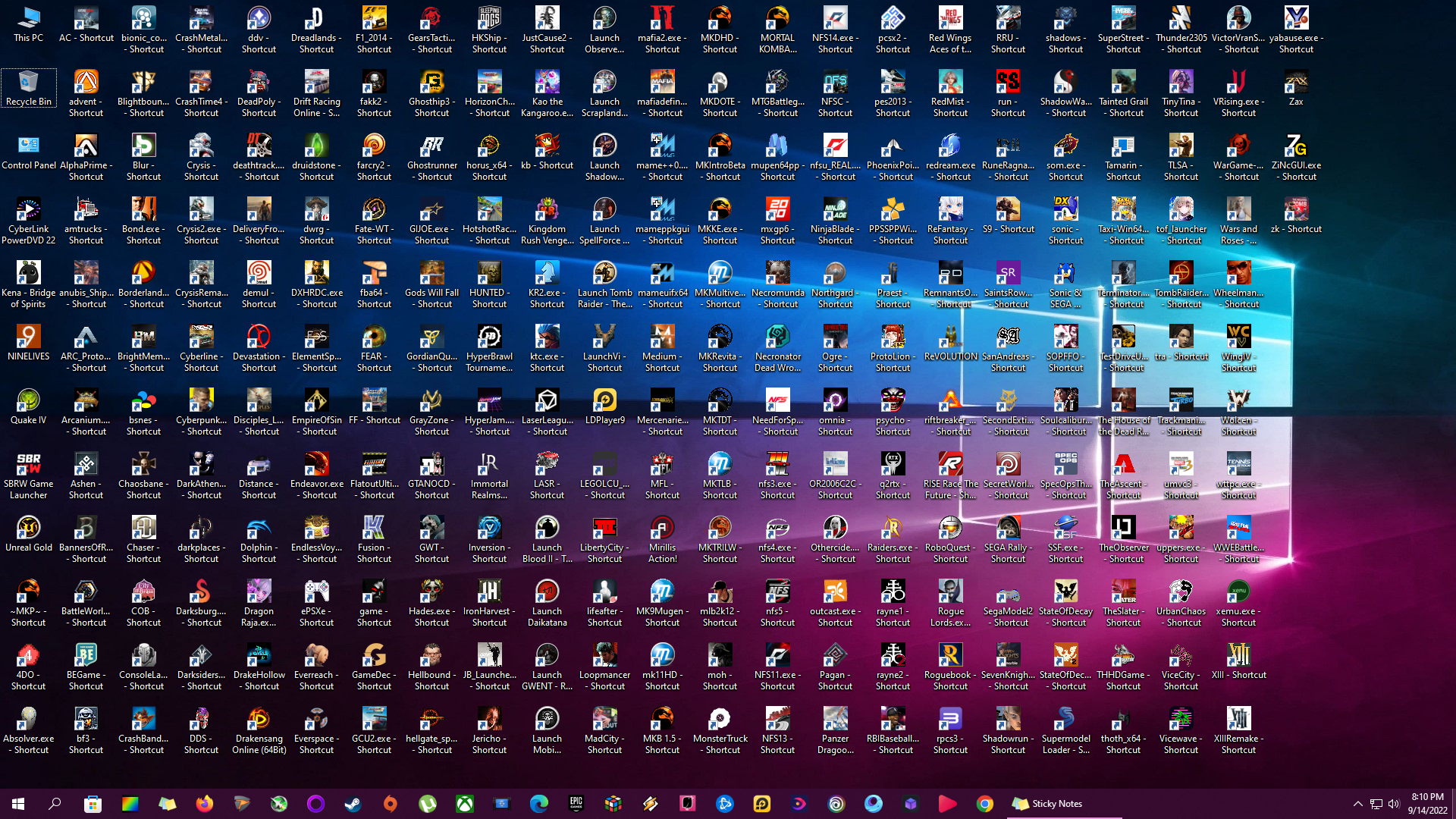Select Kingdom Rush Vengeance icon
1456x819 pixels.
(548, 221)
